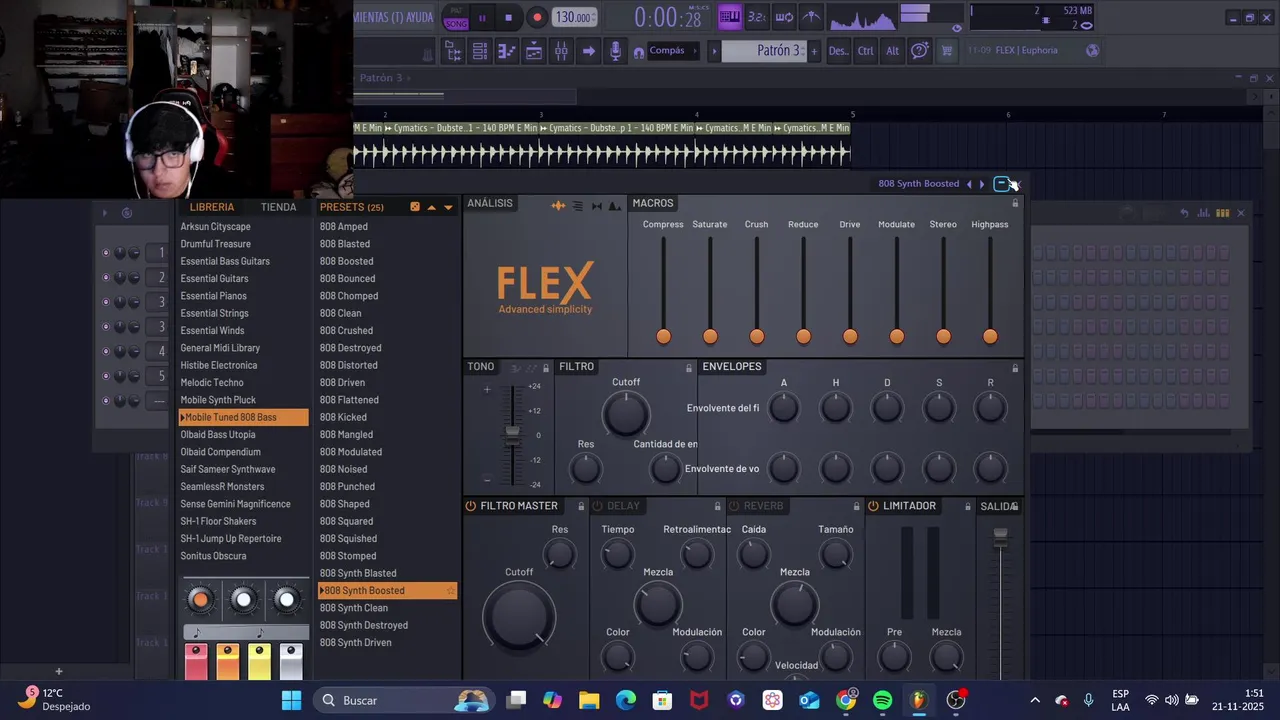
Task: Show the stereo analysis view icon
Action: [x=597, y=206]
